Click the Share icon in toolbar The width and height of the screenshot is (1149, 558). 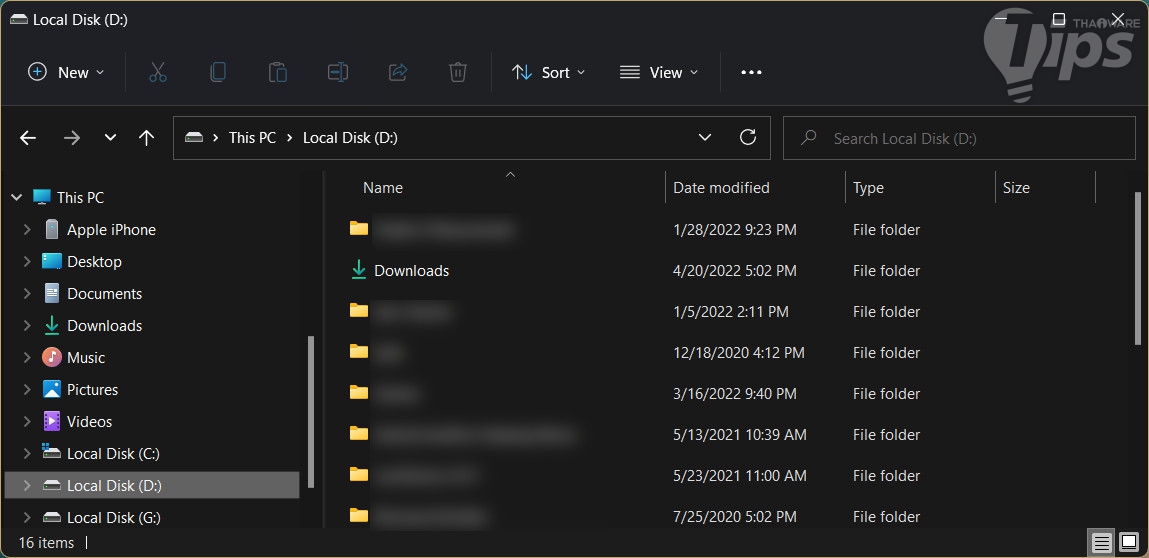(397, 72)
